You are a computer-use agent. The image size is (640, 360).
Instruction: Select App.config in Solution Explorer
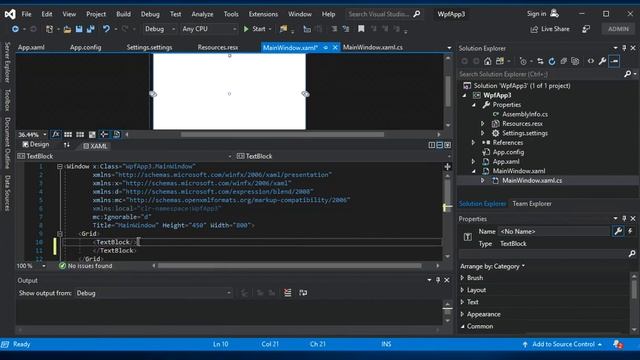pyautogui.click(x=508, y=152)
